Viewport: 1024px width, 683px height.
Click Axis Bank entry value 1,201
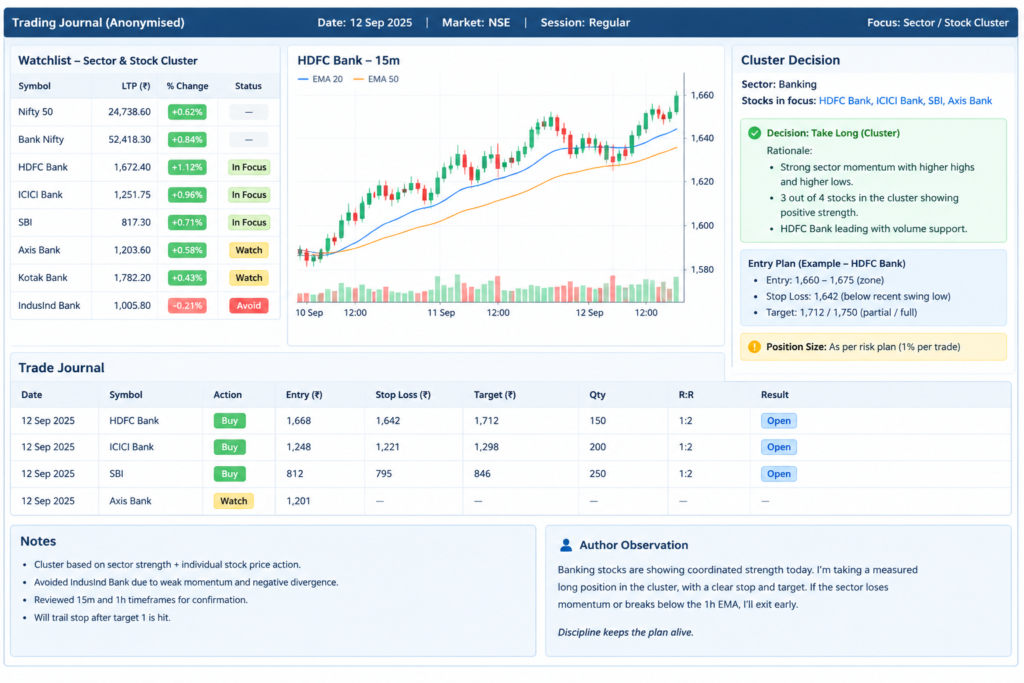[298, 501]
